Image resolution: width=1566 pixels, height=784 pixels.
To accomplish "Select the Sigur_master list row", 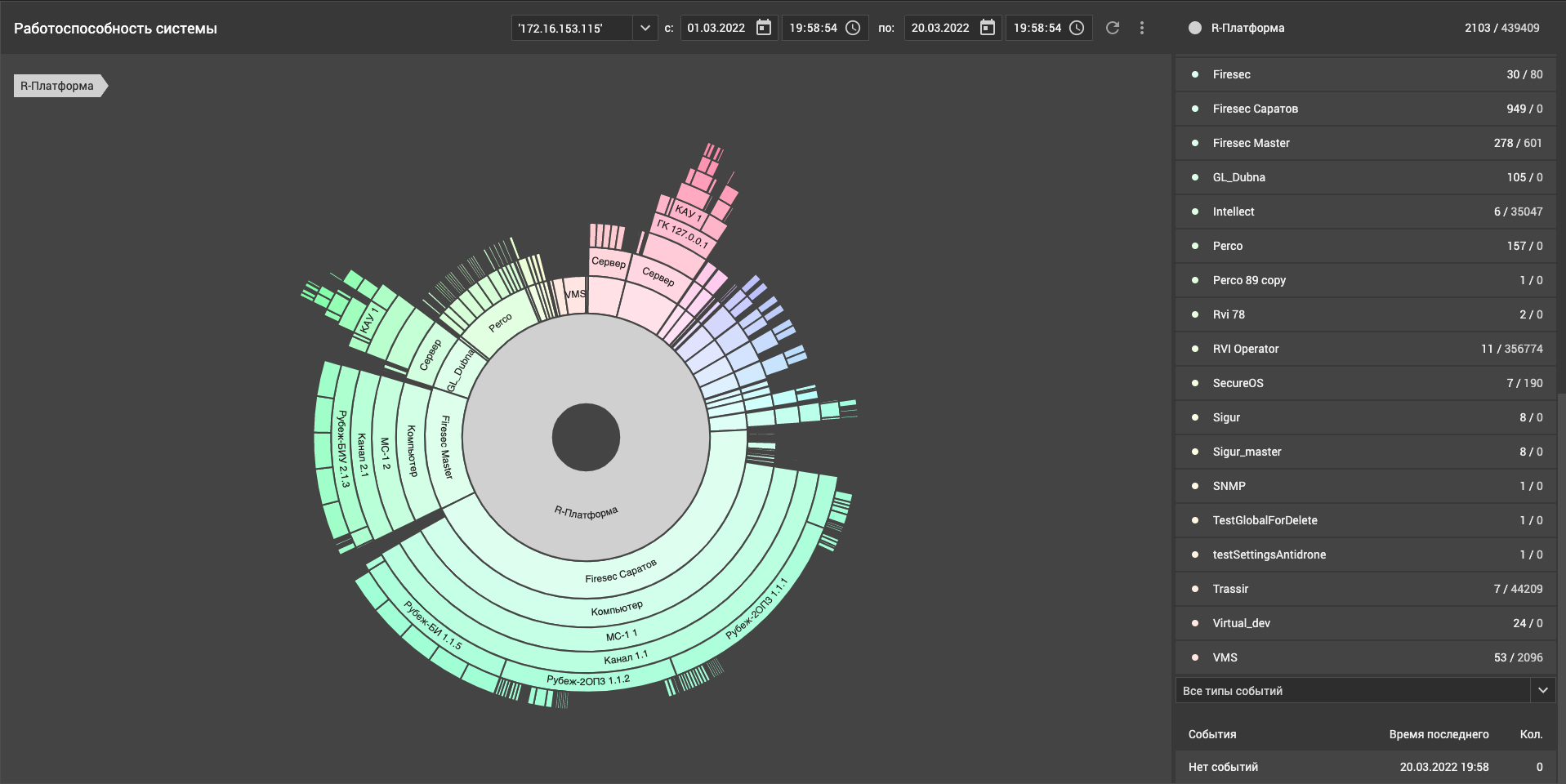I will [1365, 452].
